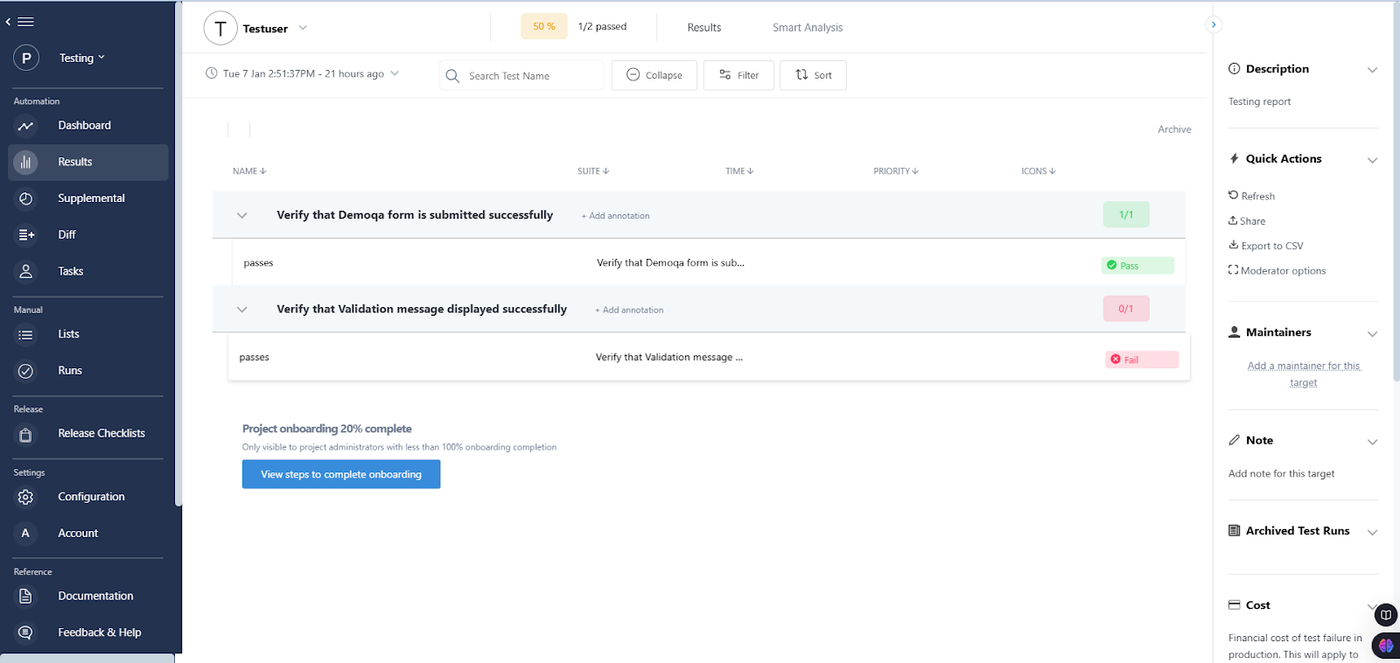
Task: Click View steps to complete onboarding
Action: 341,474
